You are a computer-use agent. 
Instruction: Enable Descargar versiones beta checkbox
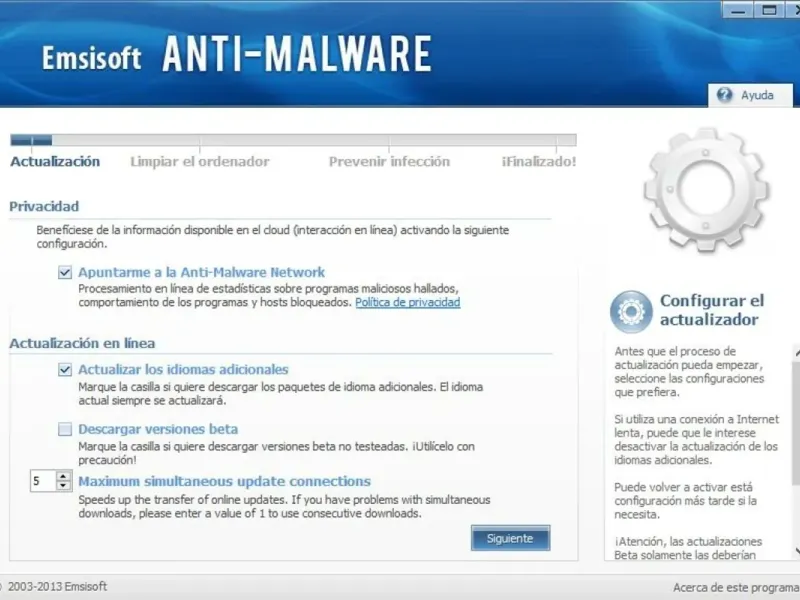click(x=65, y=429)
